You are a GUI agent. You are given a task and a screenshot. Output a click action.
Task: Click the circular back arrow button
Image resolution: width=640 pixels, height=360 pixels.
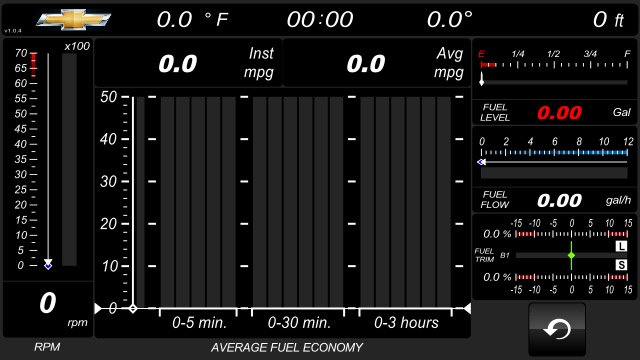click(557, 329)
